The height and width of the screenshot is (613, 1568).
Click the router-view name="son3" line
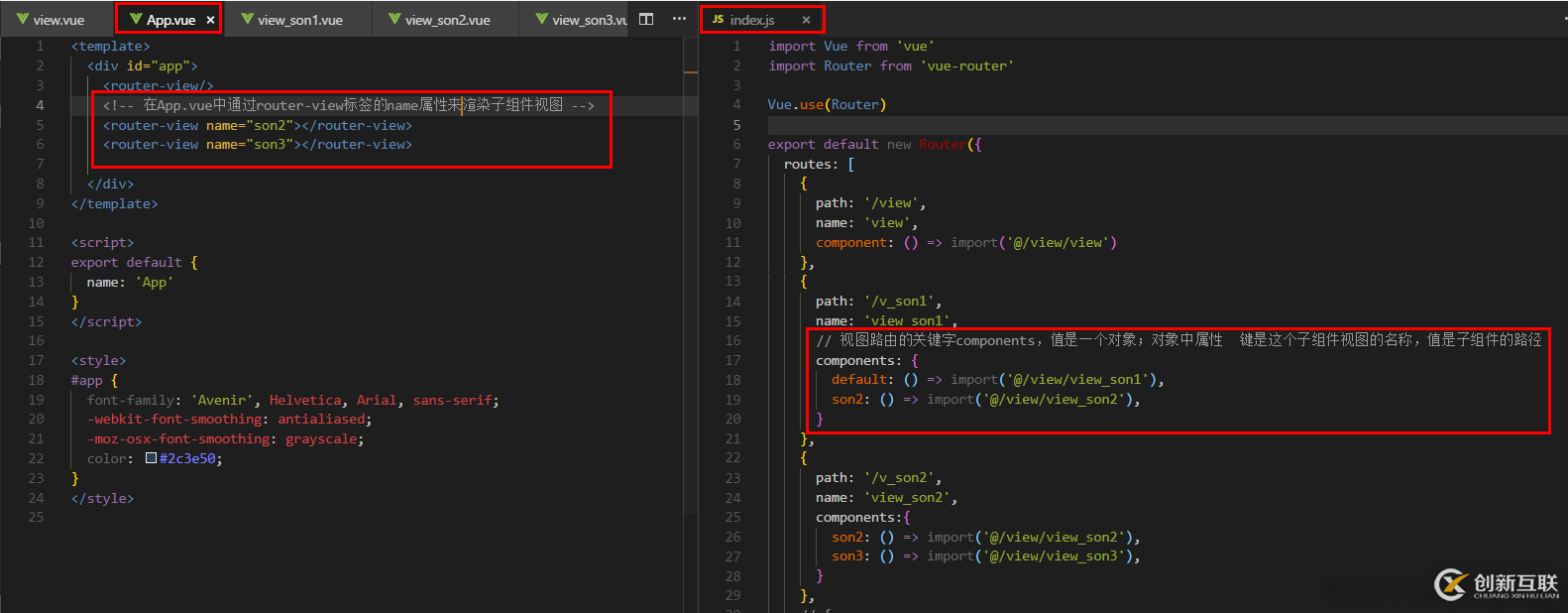(x=258, y=145)
